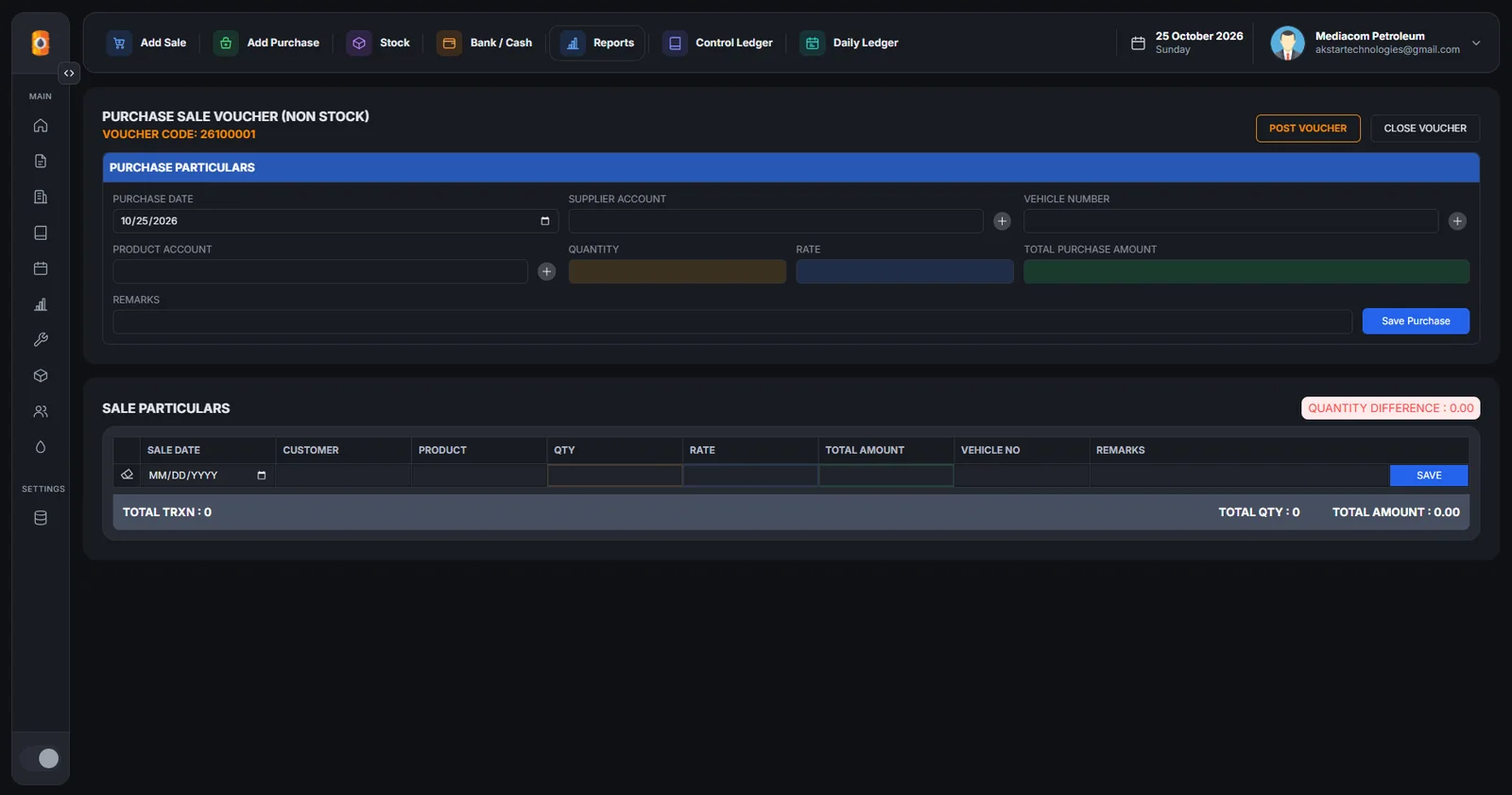Click the Customer cell in the sale row
This screenshot has width=1512, height=795.
pyautogui.click(x=344, y=475)
